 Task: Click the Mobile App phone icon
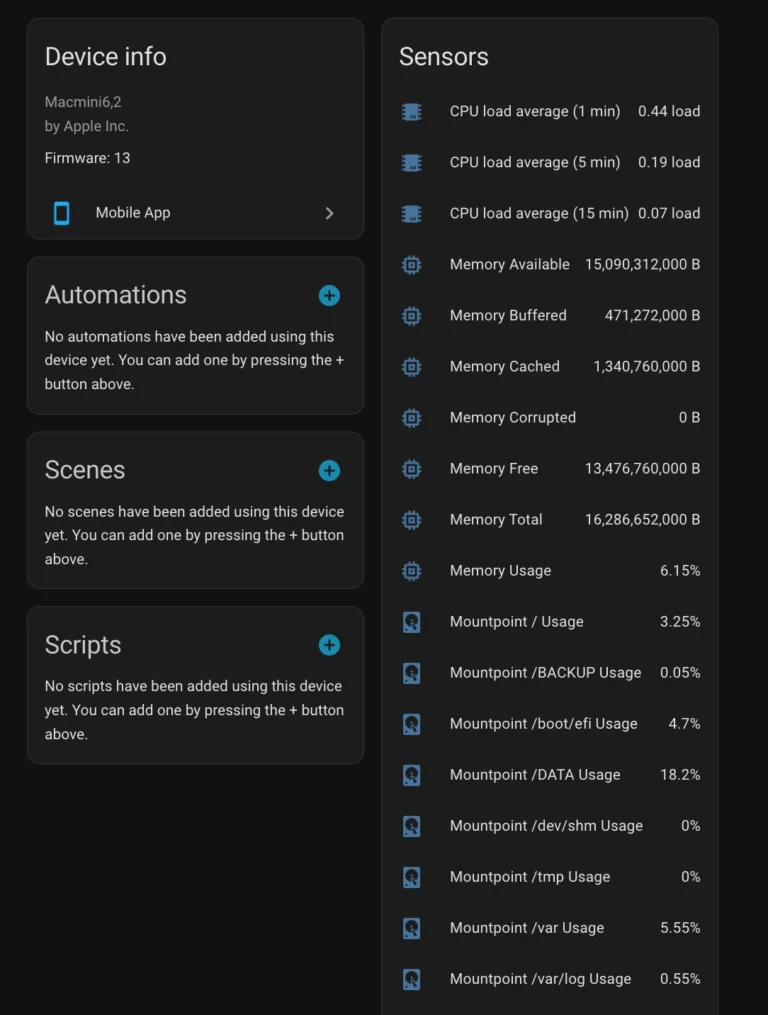pos(62,213)
